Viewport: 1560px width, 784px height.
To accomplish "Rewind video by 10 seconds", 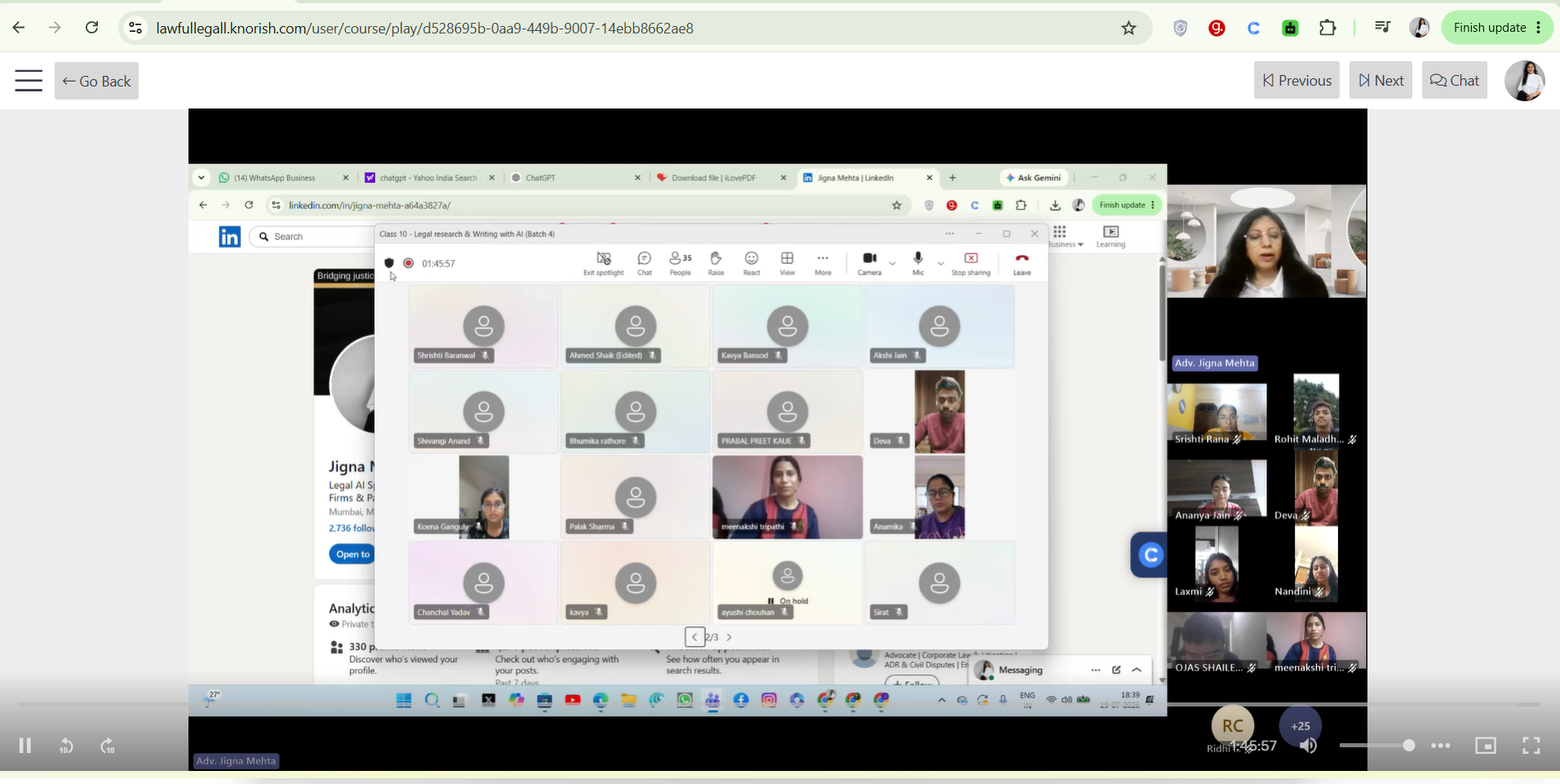I will (66, 746).
